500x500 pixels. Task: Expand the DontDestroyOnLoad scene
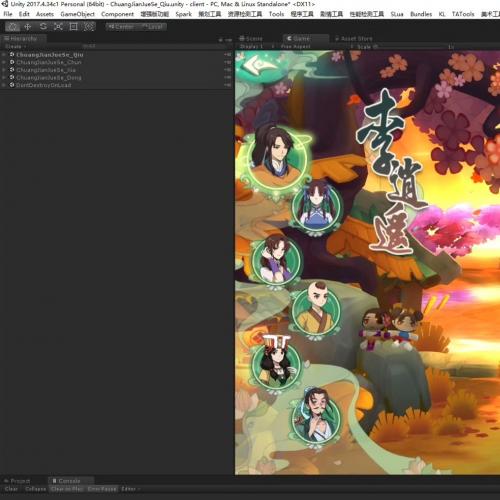pyautogui.click(x=4, y=85)
